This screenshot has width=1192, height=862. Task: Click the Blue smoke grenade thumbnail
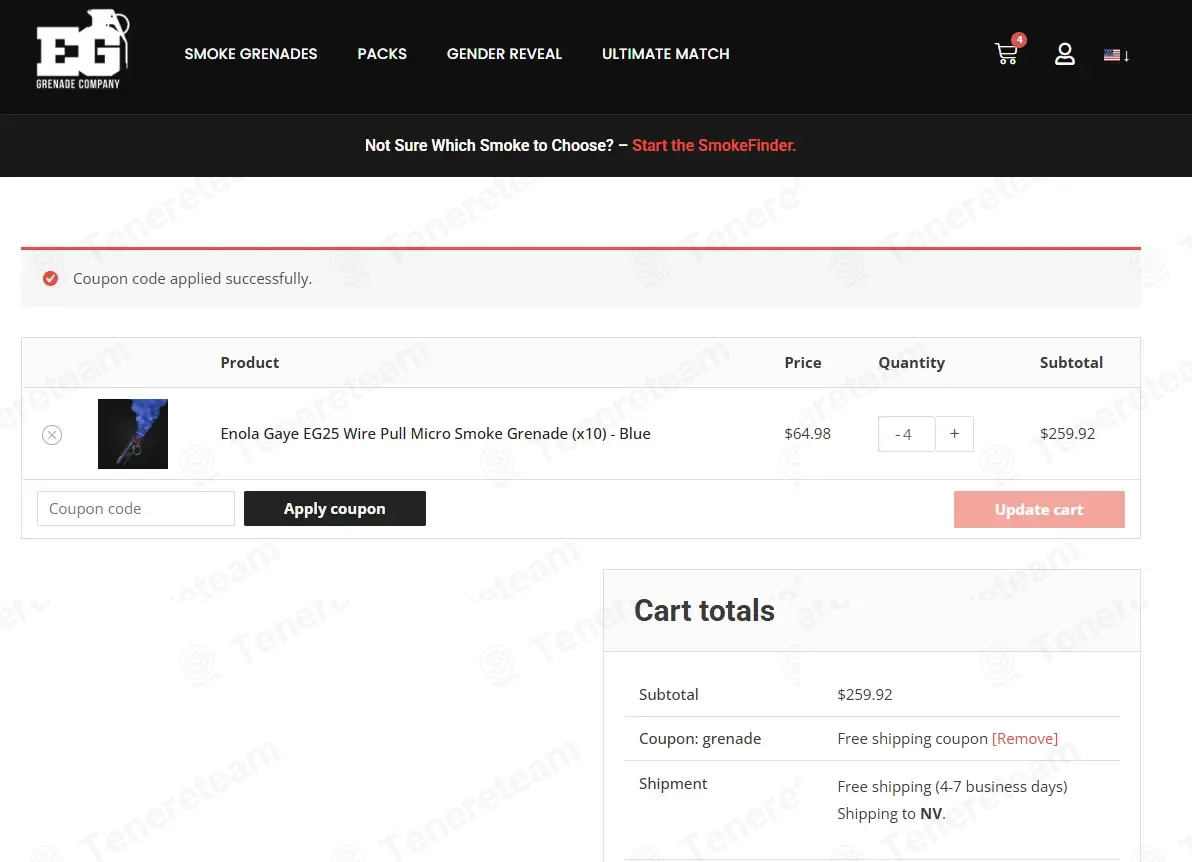click(132, 434)
